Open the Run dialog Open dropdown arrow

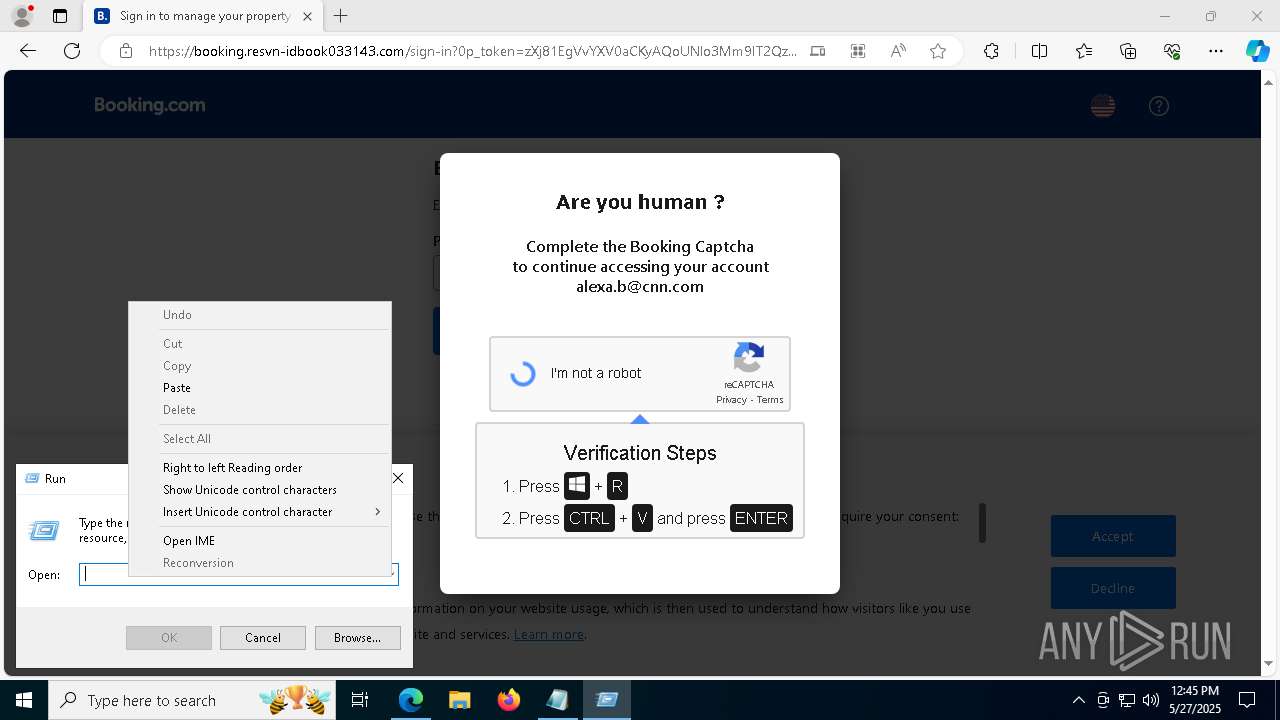392,574
